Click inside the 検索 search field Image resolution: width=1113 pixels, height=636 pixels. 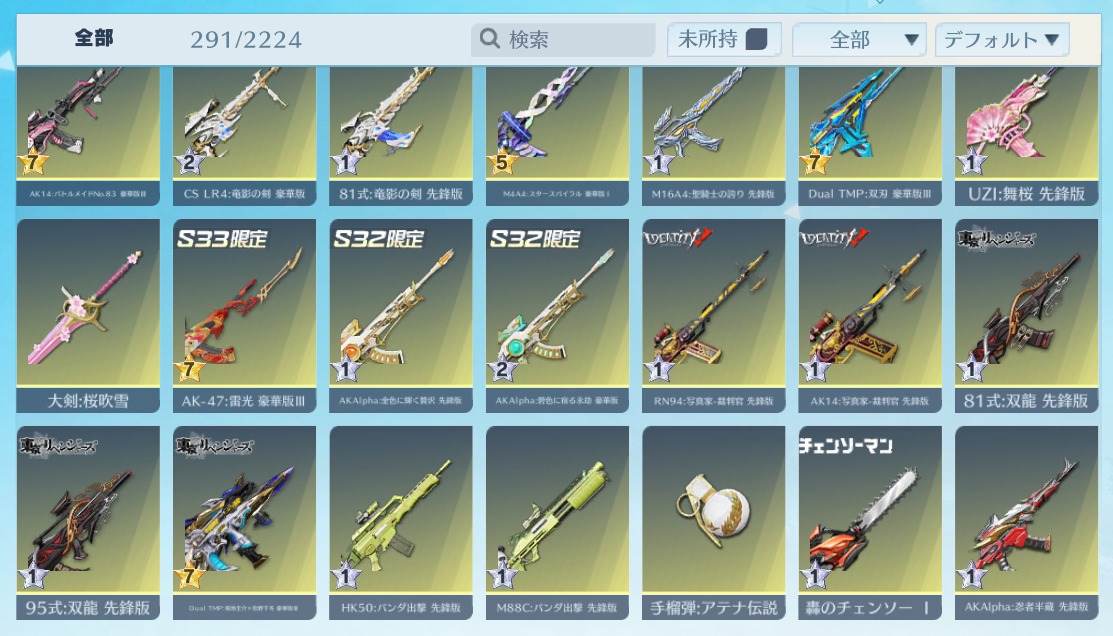563,39
